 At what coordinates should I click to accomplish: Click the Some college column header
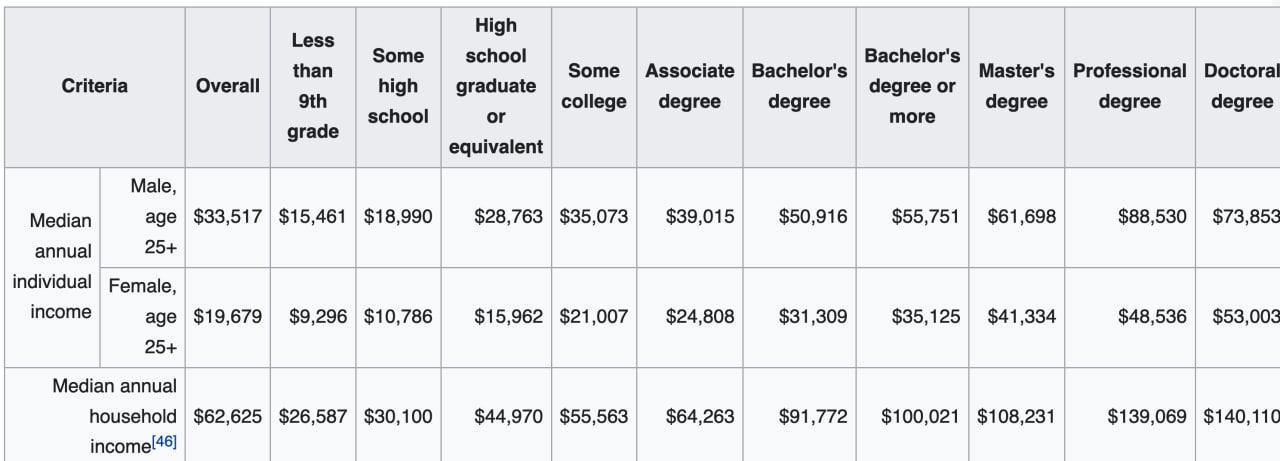(594, 86)
